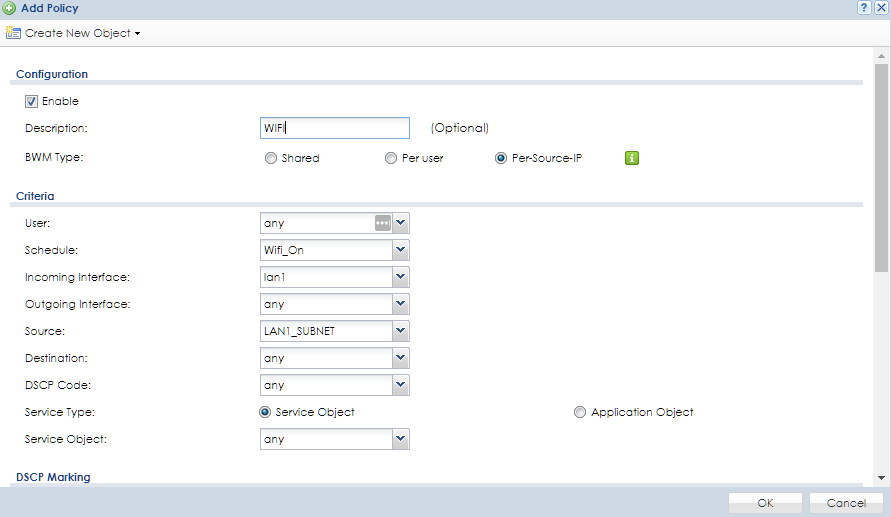Click the User field ellipsis browse icon

coord(382,223)
